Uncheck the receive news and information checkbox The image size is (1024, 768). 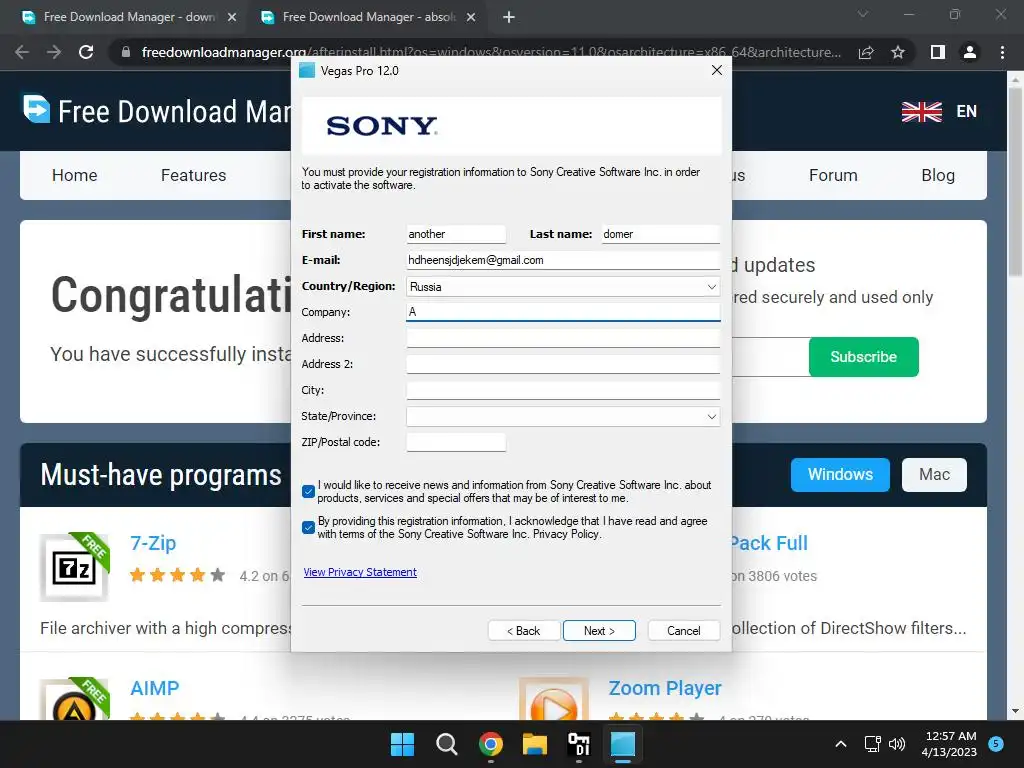pos(309,491)
